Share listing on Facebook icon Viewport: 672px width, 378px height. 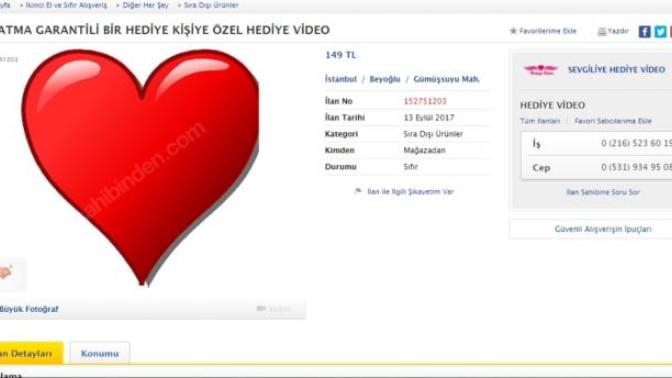(x=645, y=31)
